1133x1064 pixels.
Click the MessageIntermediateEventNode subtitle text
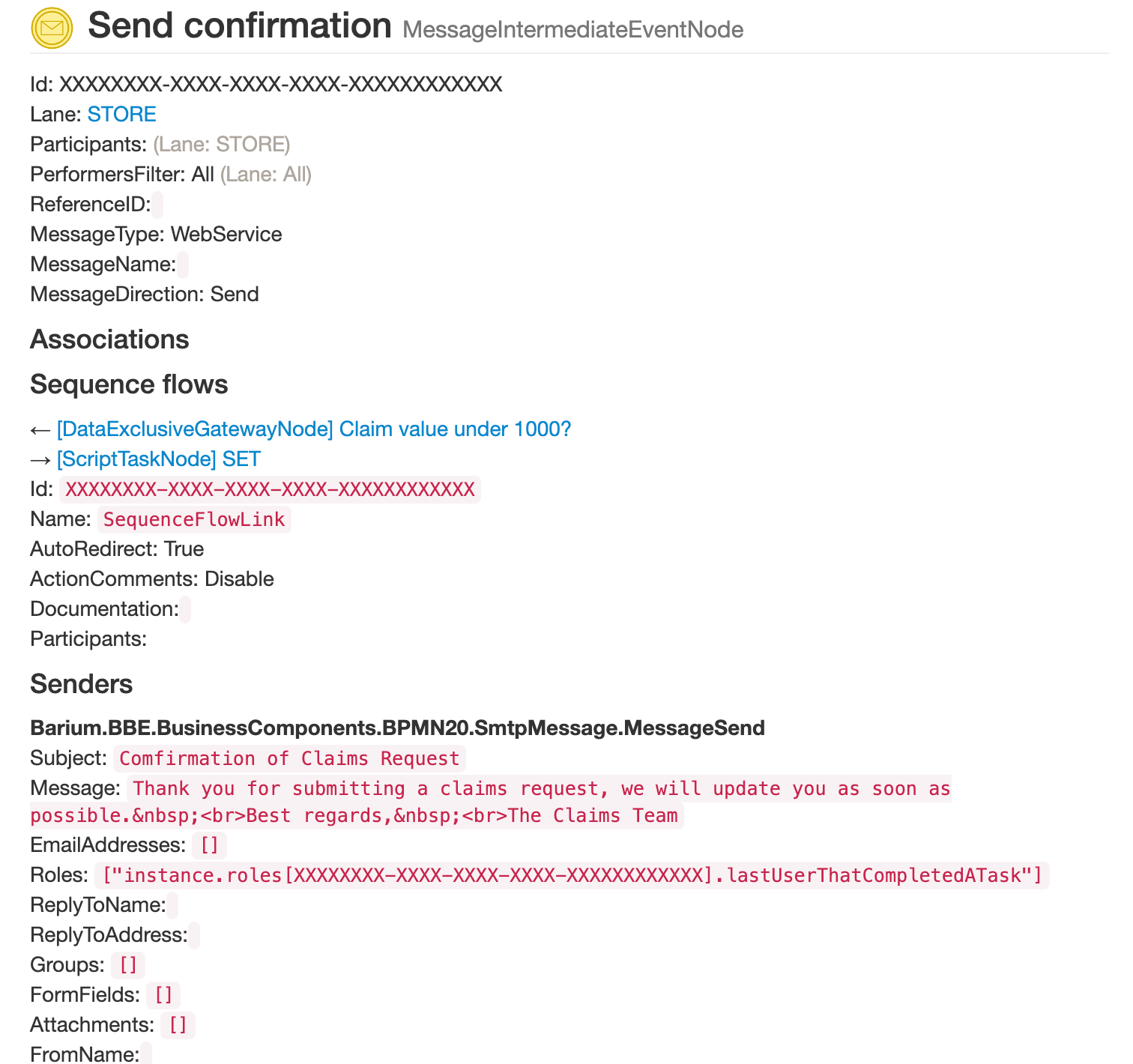(x=572, y=30)
